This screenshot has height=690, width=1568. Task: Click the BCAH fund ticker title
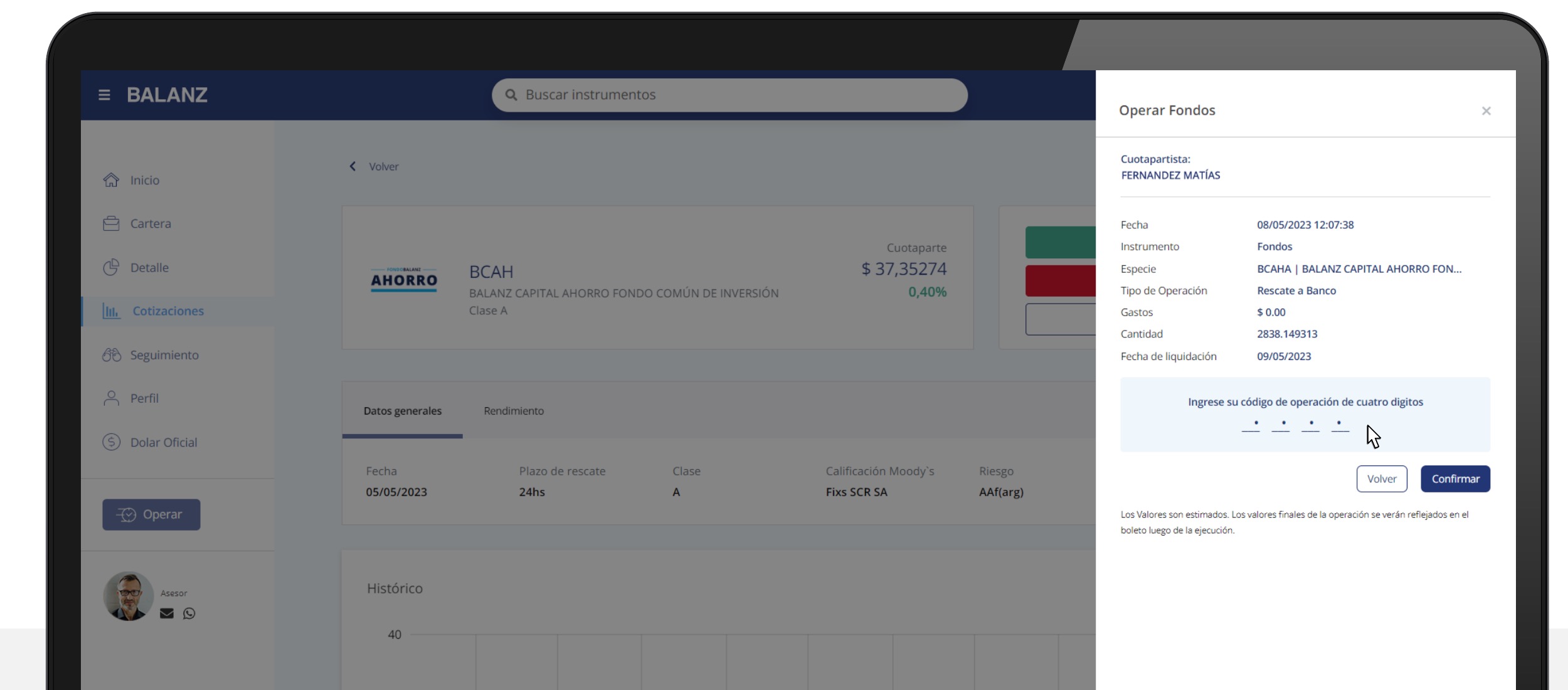[491, 272]
